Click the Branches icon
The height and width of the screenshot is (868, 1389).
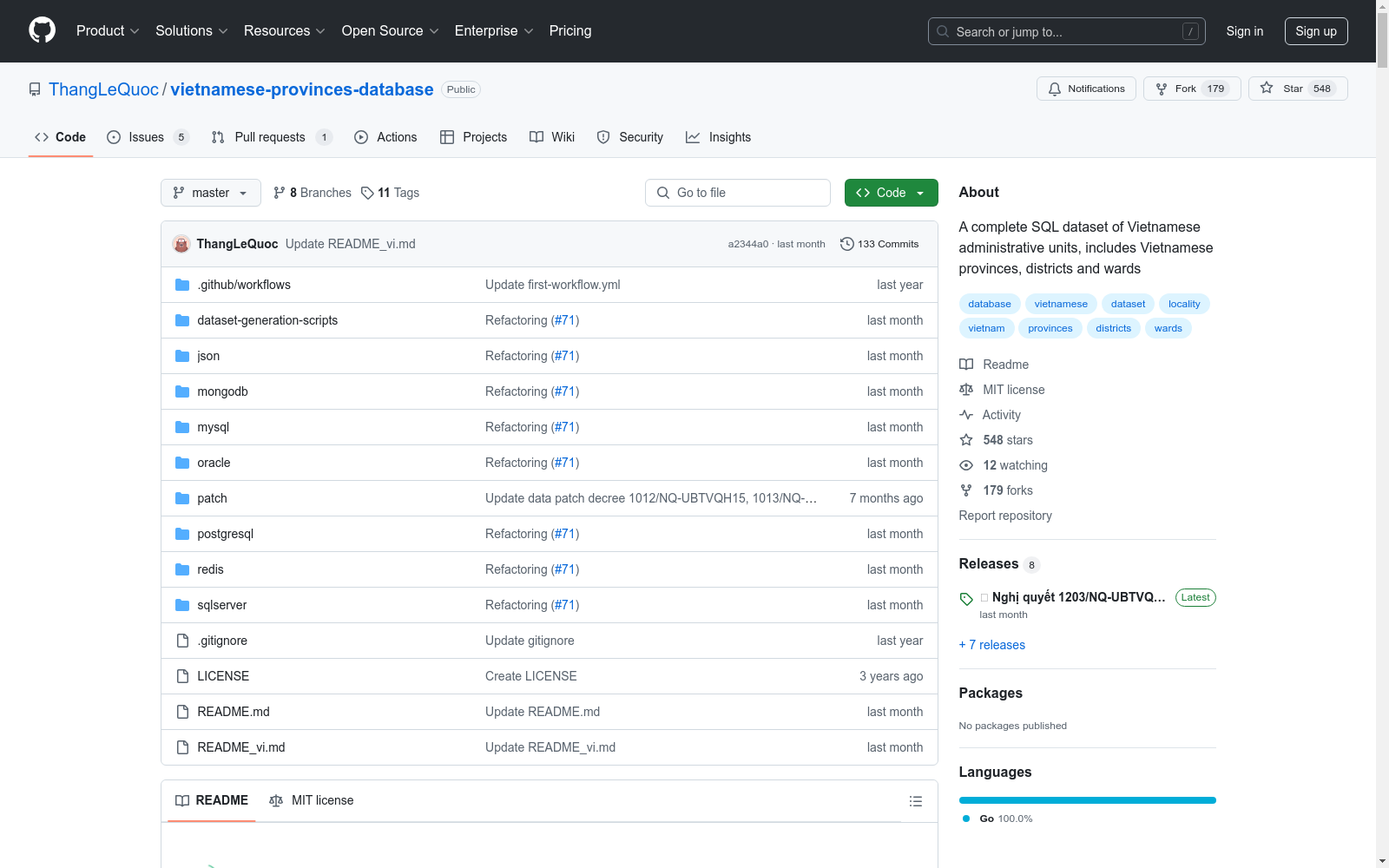[x=279, y=193]
